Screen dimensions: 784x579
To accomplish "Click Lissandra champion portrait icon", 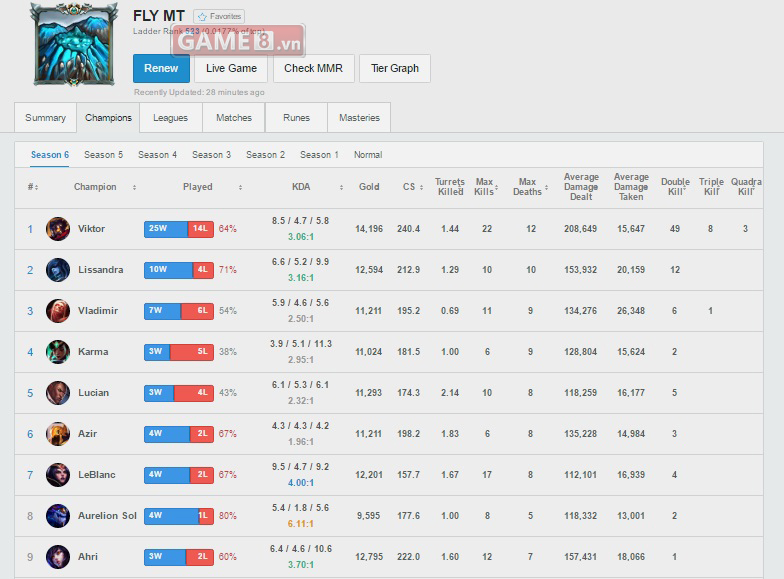I will (x=58, y=270).
